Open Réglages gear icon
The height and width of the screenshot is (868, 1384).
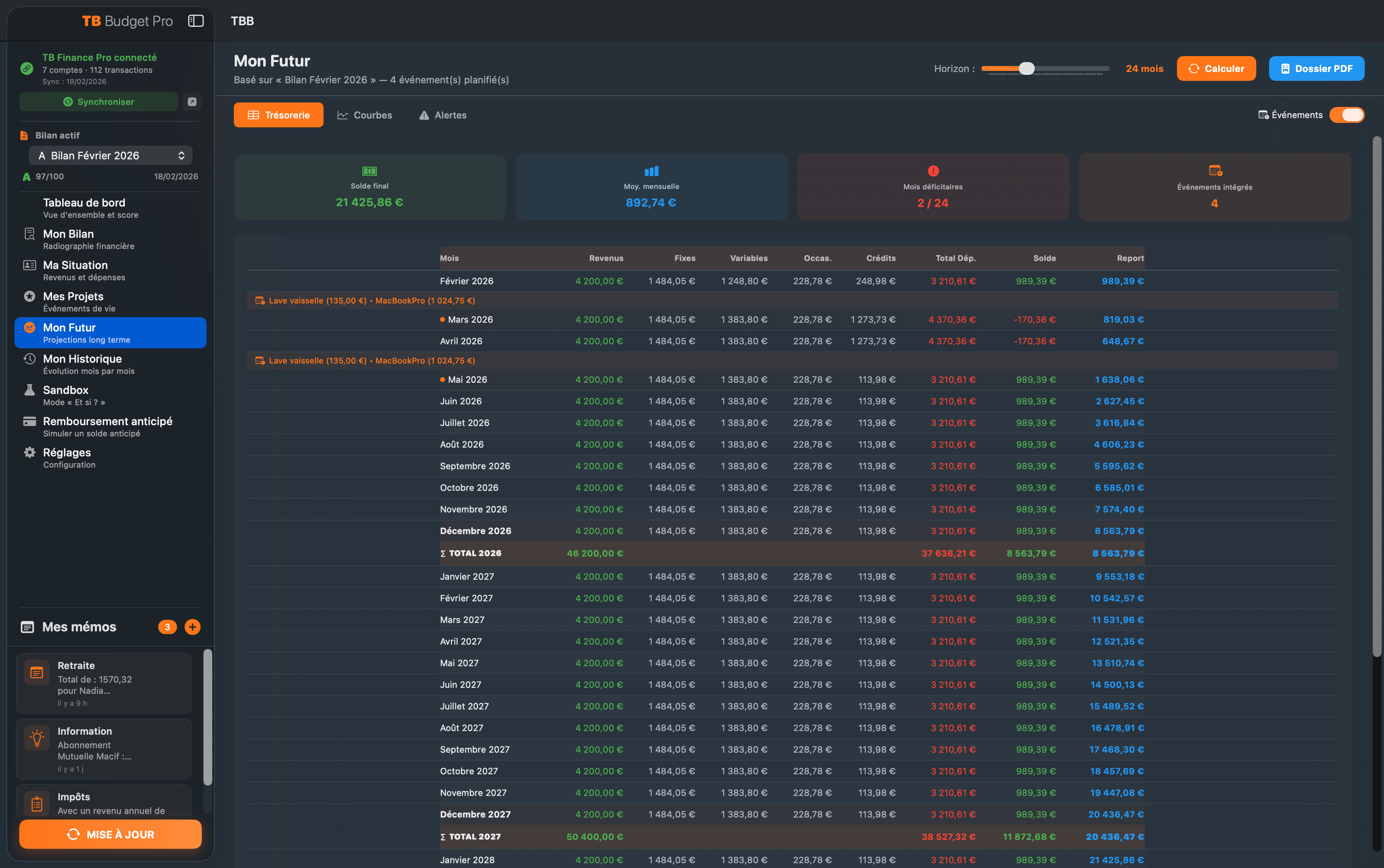point(29,453)
